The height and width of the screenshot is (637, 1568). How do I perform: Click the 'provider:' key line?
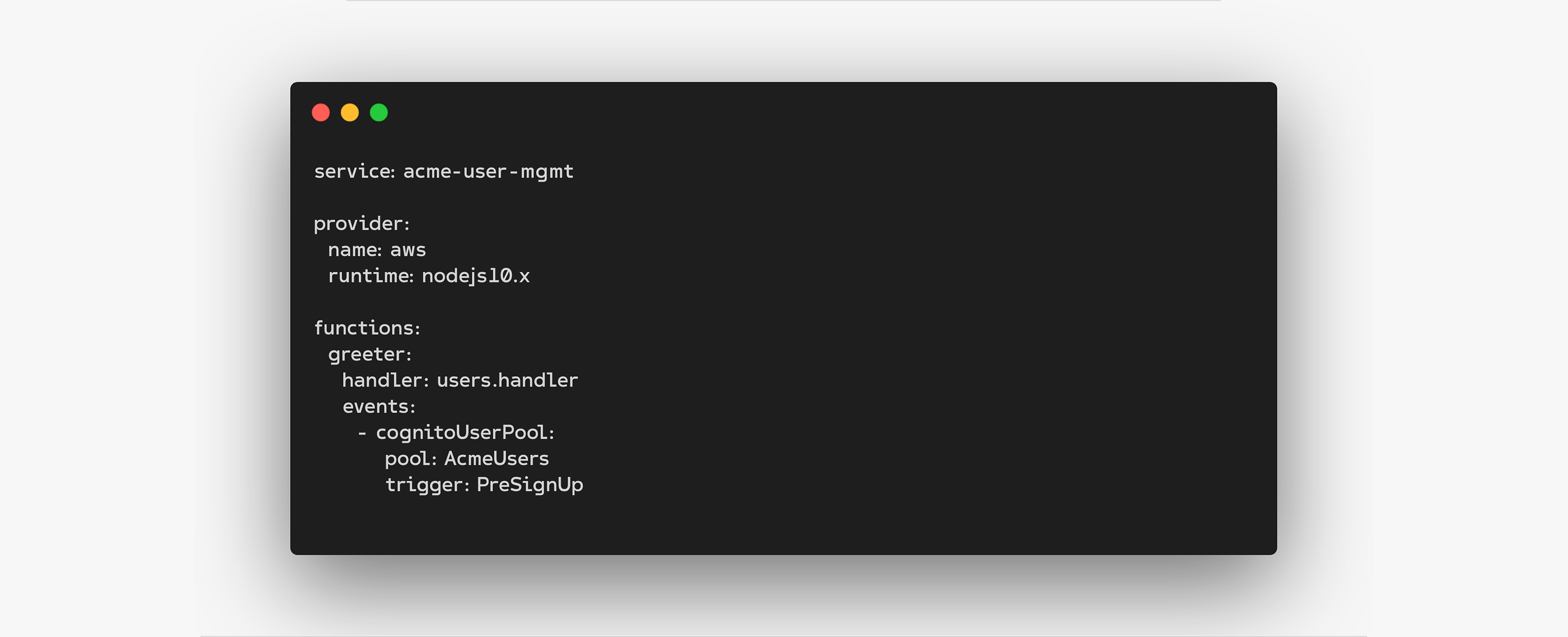[x=362, y=224]
